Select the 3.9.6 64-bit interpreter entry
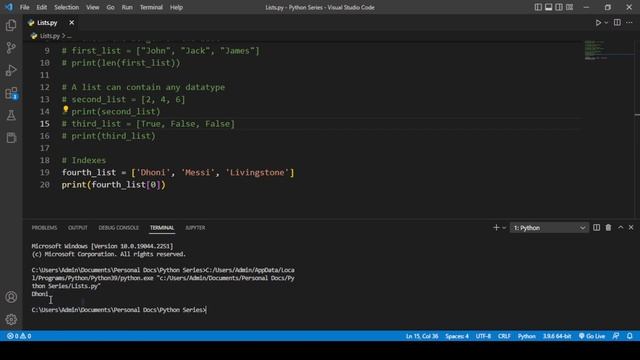The image size is (640, 360). point(557,336)
